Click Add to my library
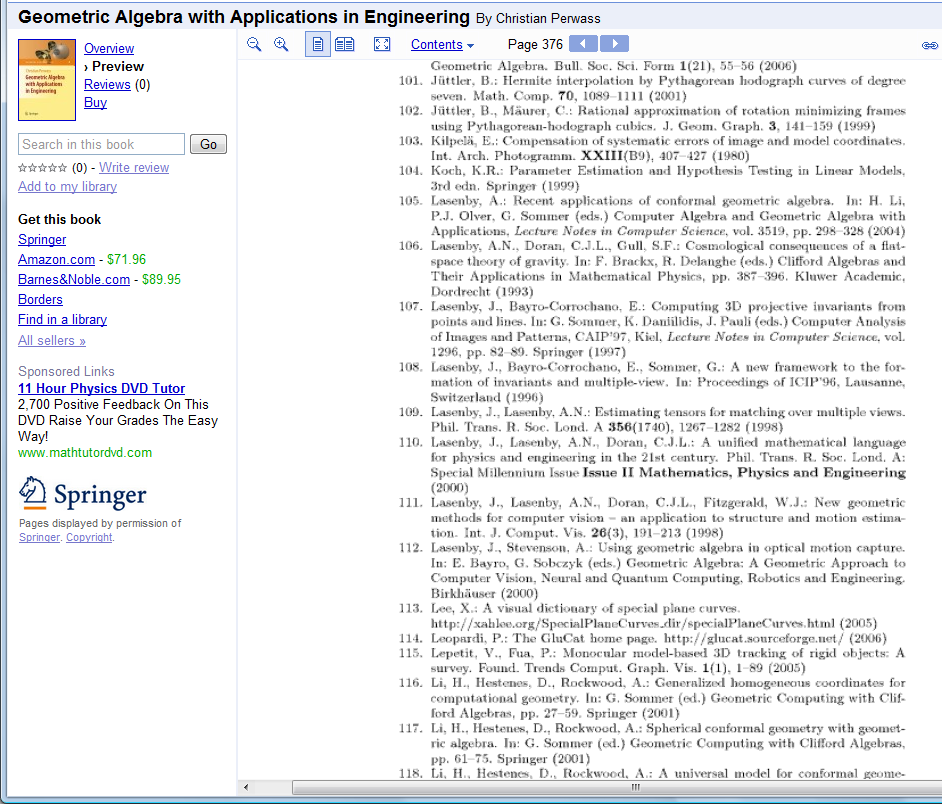Image resolution: width=942 pixels, height=804 pixels. 67,187
